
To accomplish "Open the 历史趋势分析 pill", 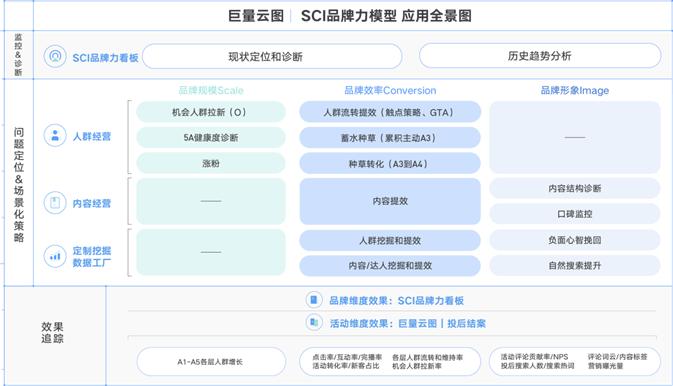I will (x=540, y=56).
